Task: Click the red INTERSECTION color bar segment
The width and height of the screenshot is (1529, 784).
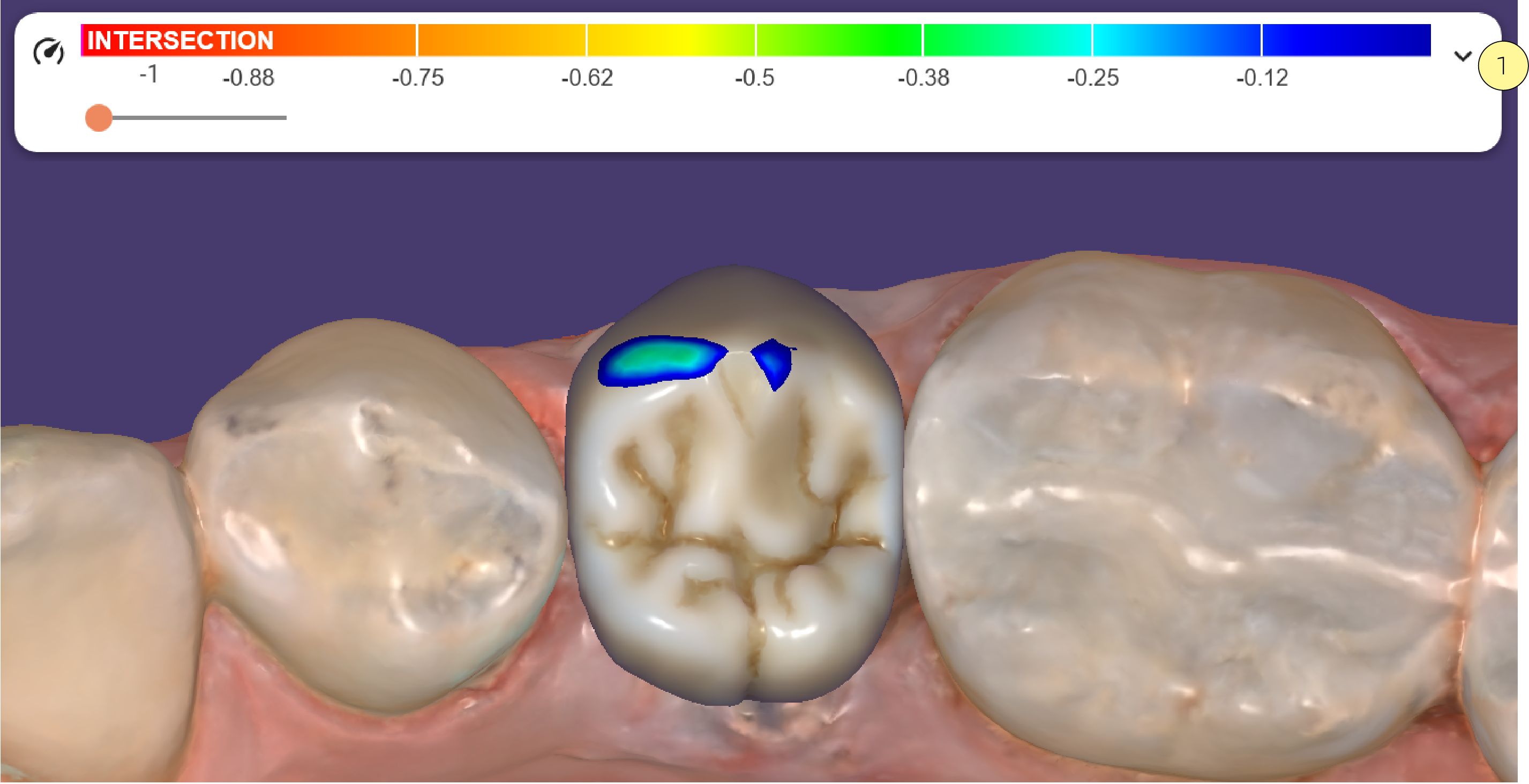Action: [x=248, y=40]
